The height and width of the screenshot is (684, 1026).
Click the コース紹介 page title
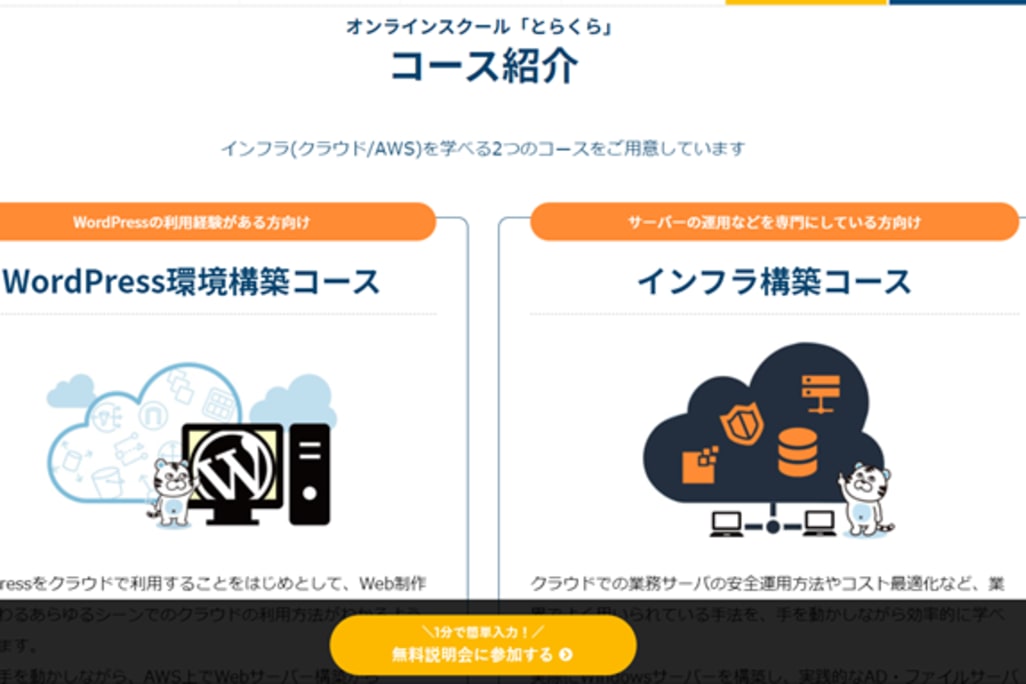click(484, 66)
